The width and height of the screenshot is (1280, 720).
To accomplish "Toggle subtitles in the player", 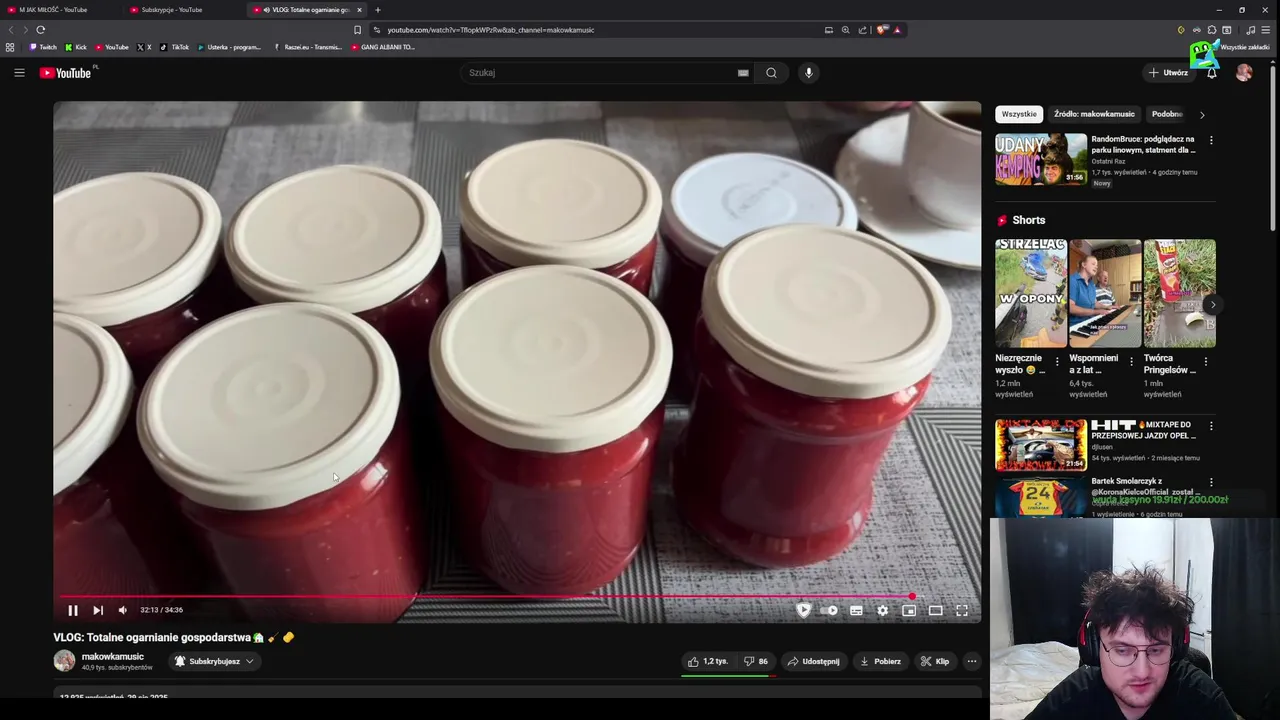I will pyautogui.click(x=857, y=610).
